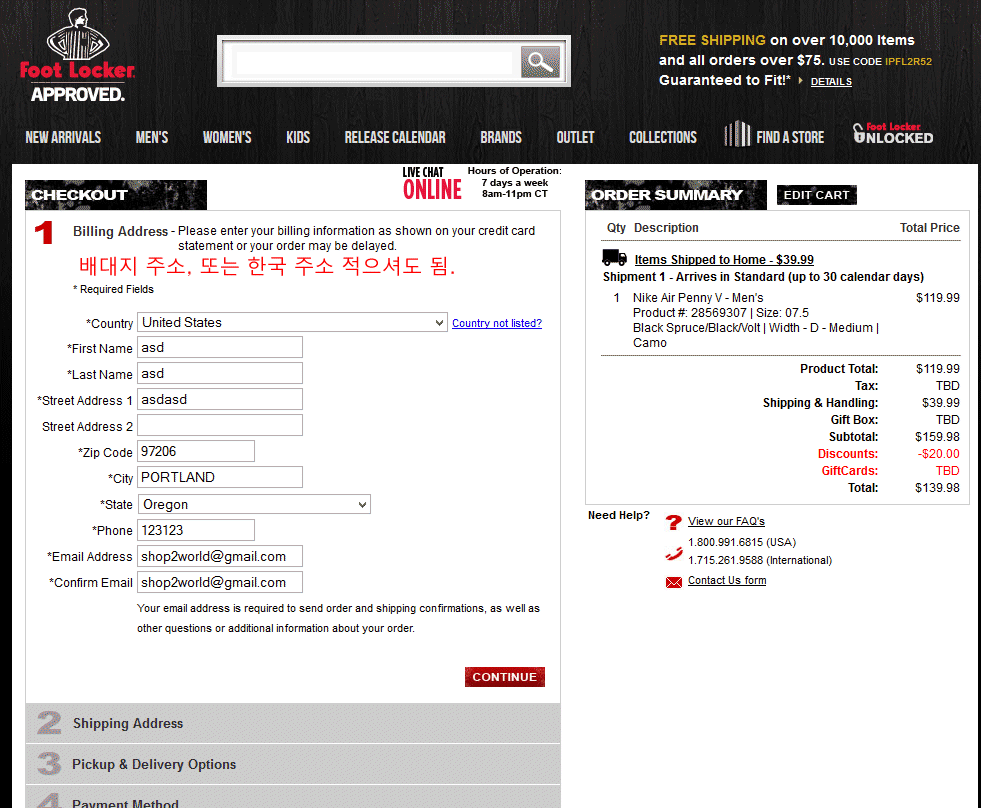Click the site search text box
Image resolution: width=981 pixels, height=808 pixels.
tap(374, 63)
